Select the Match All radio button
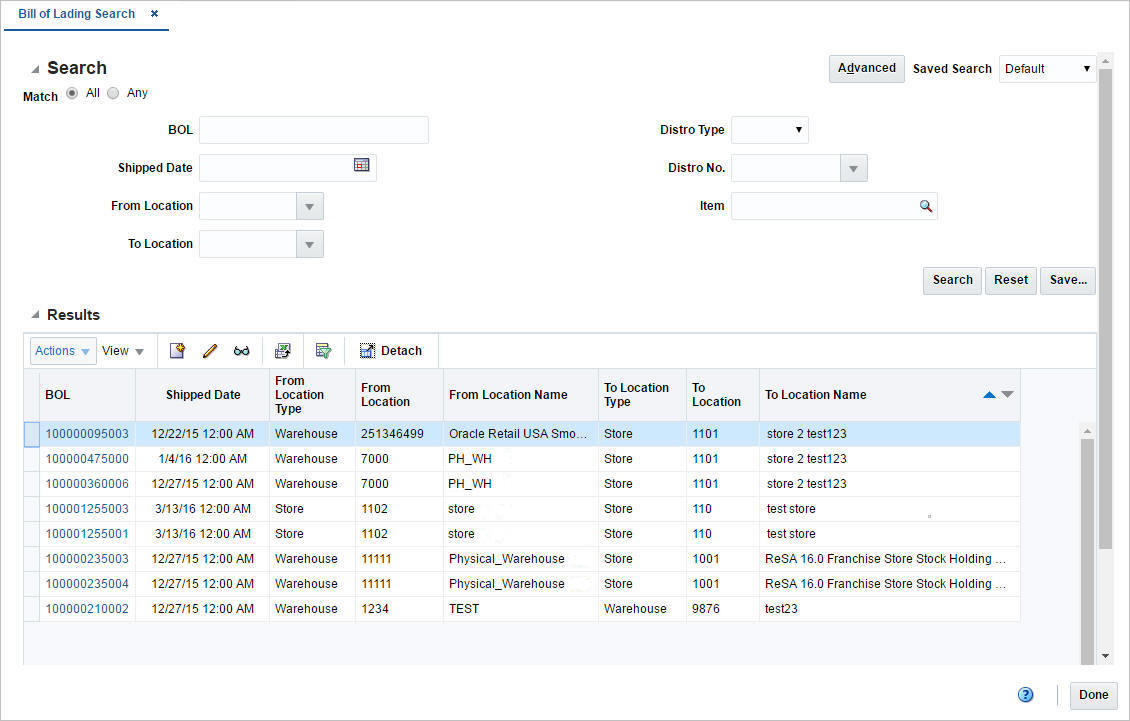 click(x=71, y=92)
